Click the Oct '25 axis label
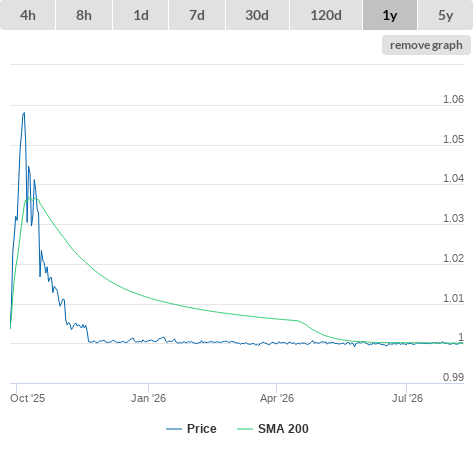This screenshot has height=455, width=474. 27,398
